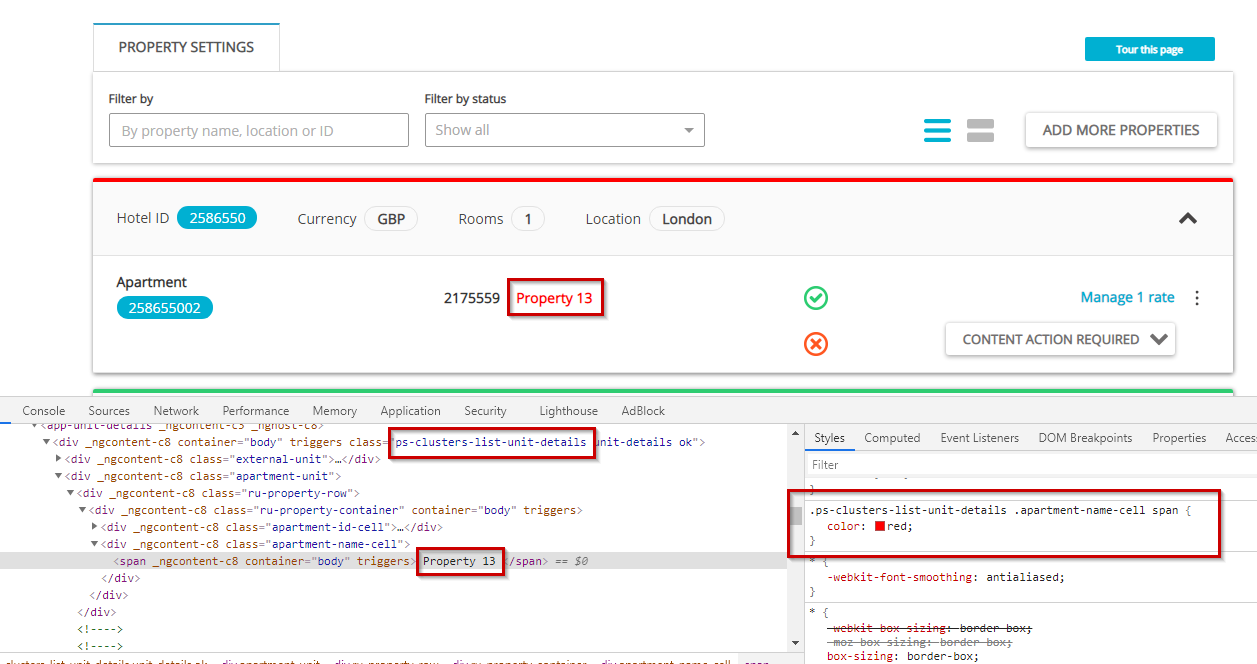Collapse the hotel 2586550 panel chevron
The width and height of the screenshot is (1257, 664).
tap(1188, 218)
